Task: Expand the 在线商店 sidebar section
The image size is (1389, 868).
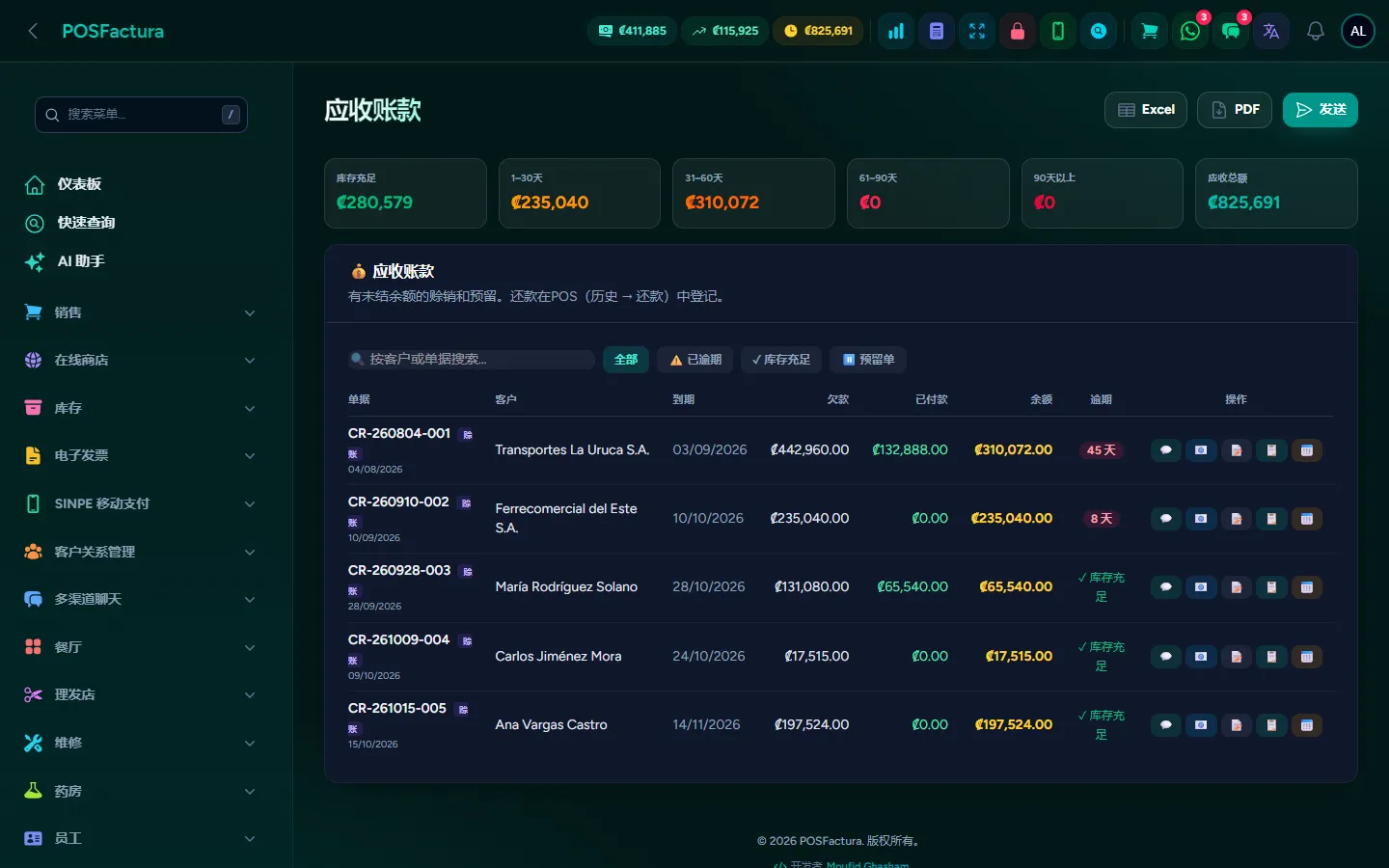Action: tap(140, 360)
